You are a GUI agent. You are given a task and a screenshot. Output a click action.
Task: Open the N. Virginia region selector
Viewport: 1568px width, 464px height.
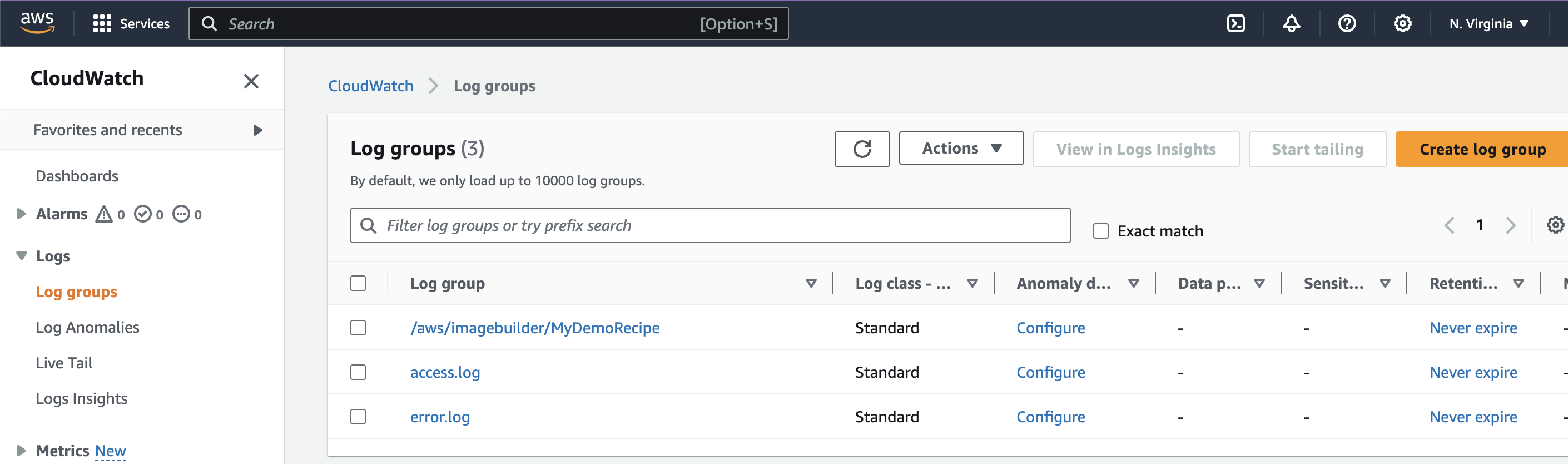[x=1488, y=24]
